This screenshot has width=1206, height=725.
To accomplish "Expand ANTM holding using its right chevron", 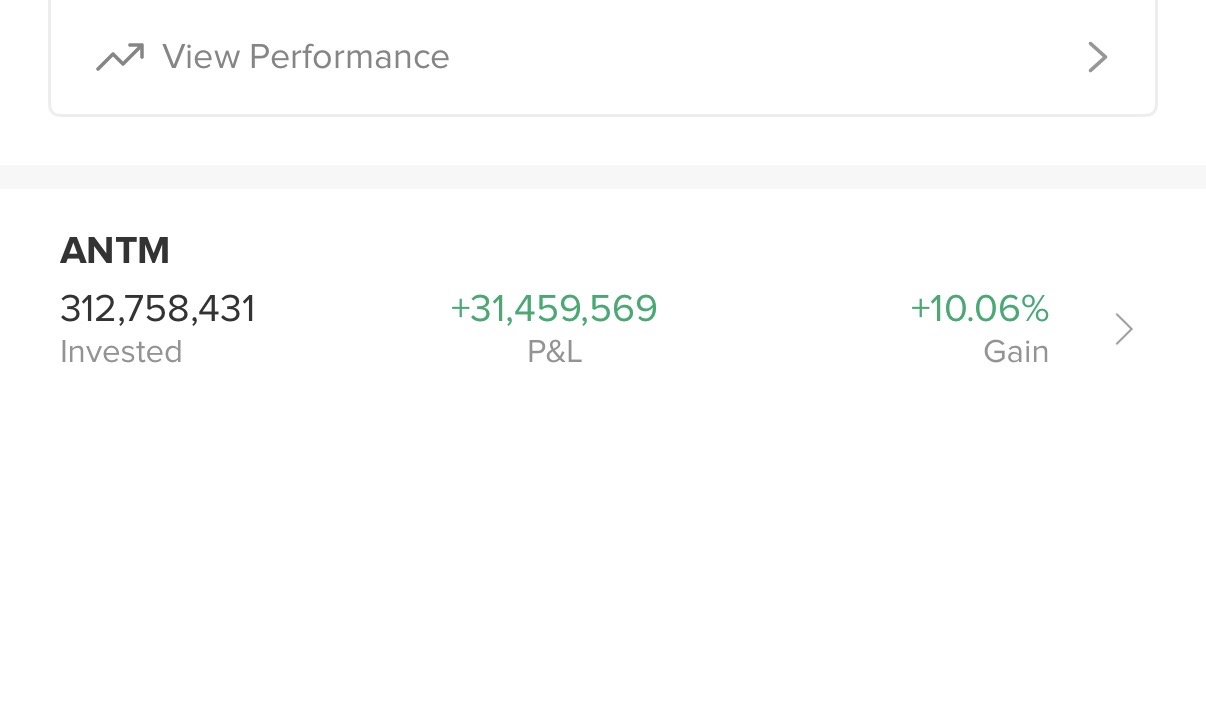I will (x=1124, y=329).
